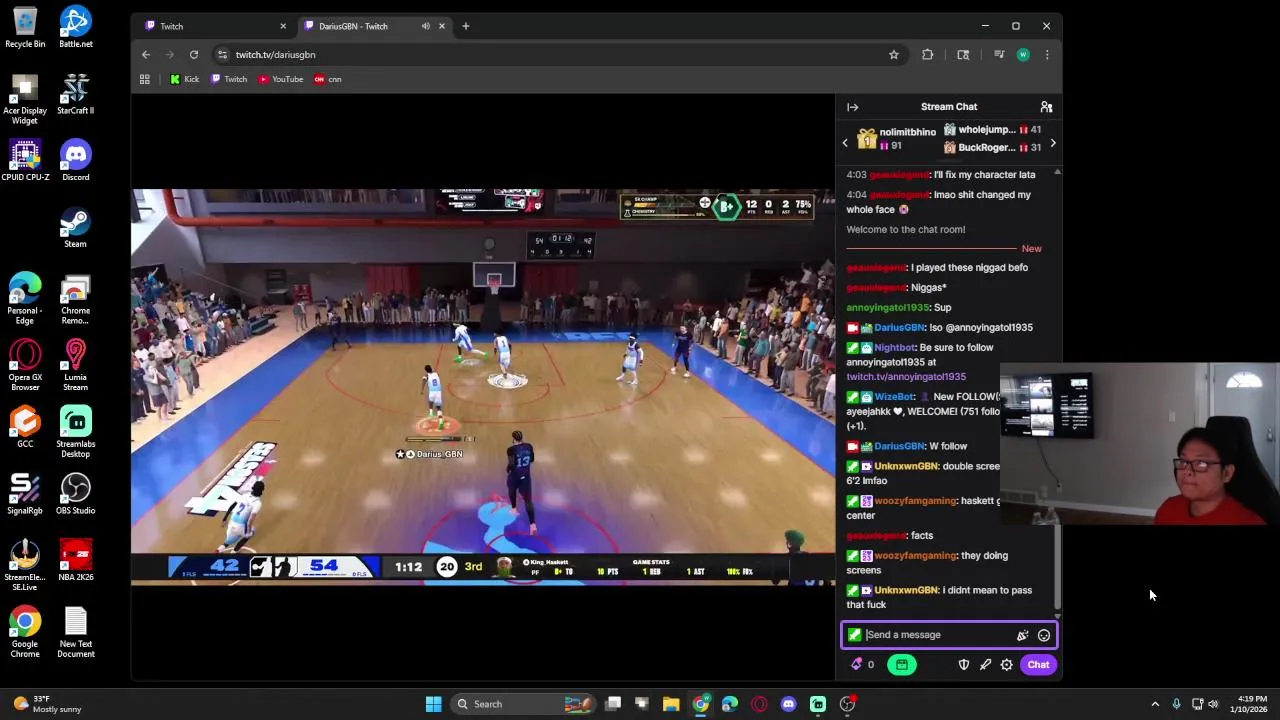The width and height of the screenshot is (1280, 720).
Task: Mute the DariusGBN tab audio
Action: tap(426, 26)
